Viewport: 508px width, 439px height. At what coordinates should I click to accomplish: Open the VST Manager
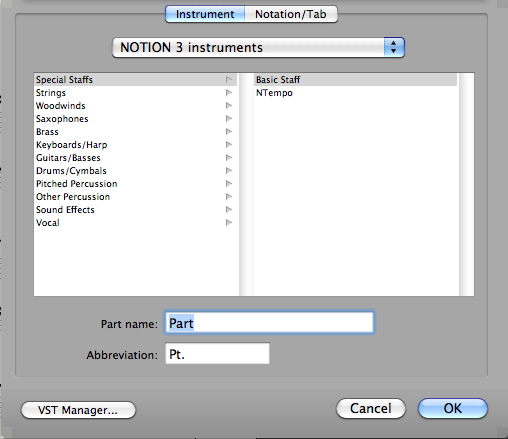click(x=78, y=410)
